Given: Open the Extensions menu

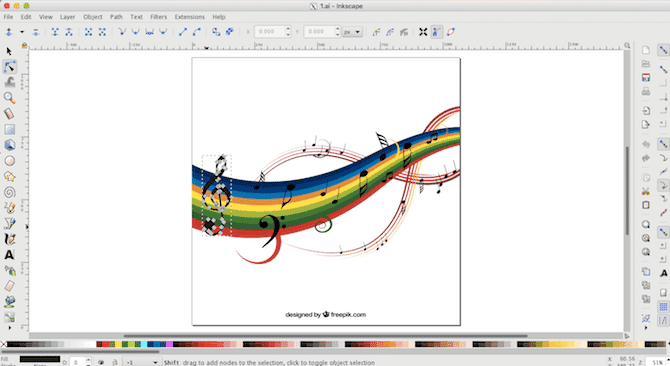Looking at the screenshot, I should [x=190, y=17].
